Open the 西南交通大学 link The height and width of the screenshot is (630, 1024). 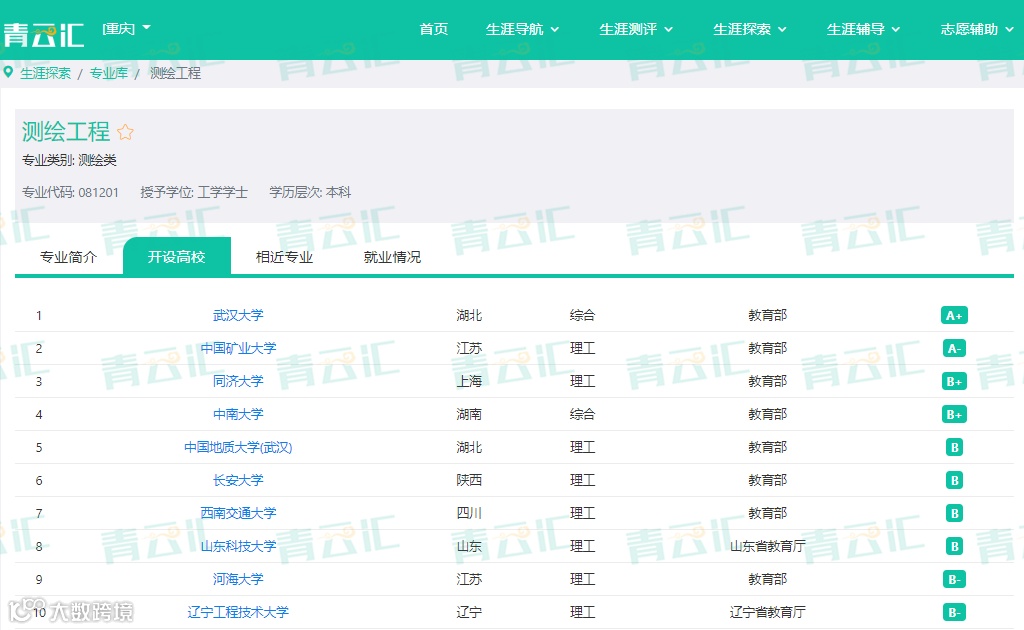point(238,513)
